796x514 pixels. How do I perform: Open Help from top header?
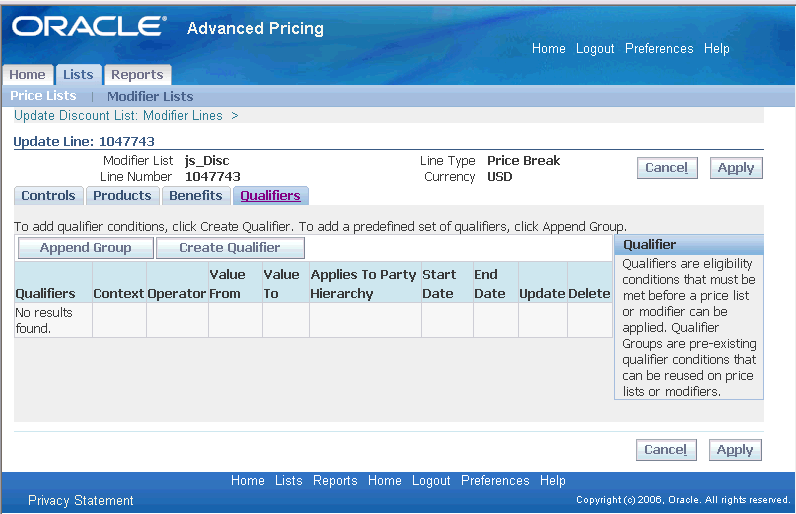(717, 49)
